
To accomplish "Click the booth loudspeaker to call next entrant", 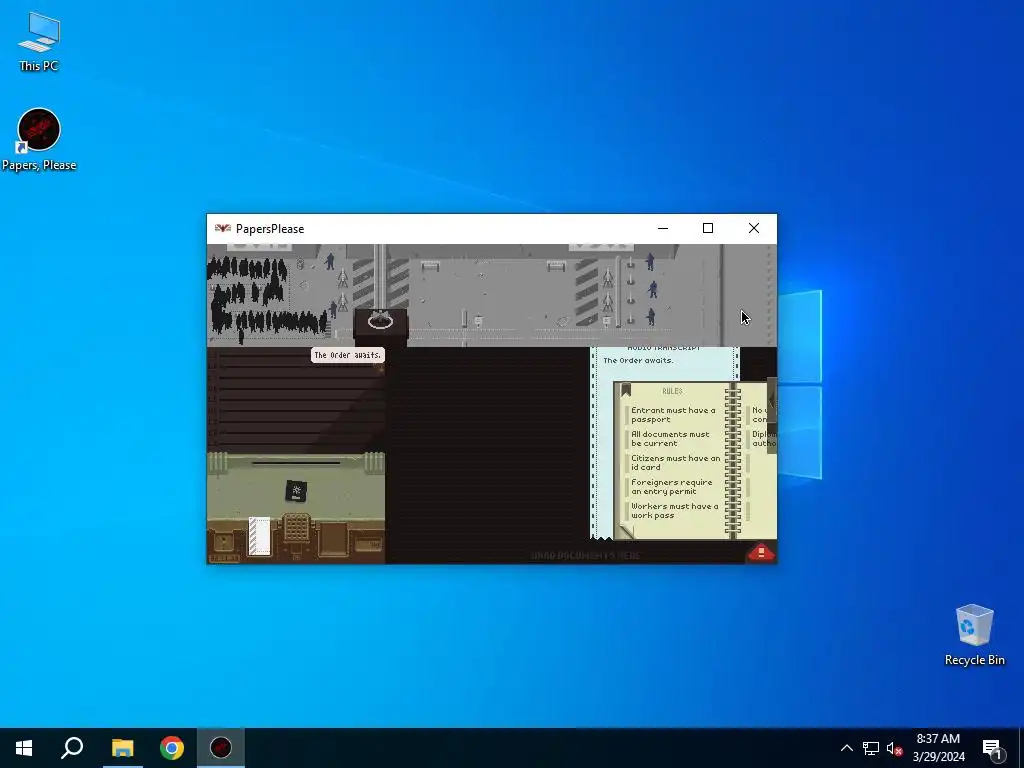I will point(380,321).
